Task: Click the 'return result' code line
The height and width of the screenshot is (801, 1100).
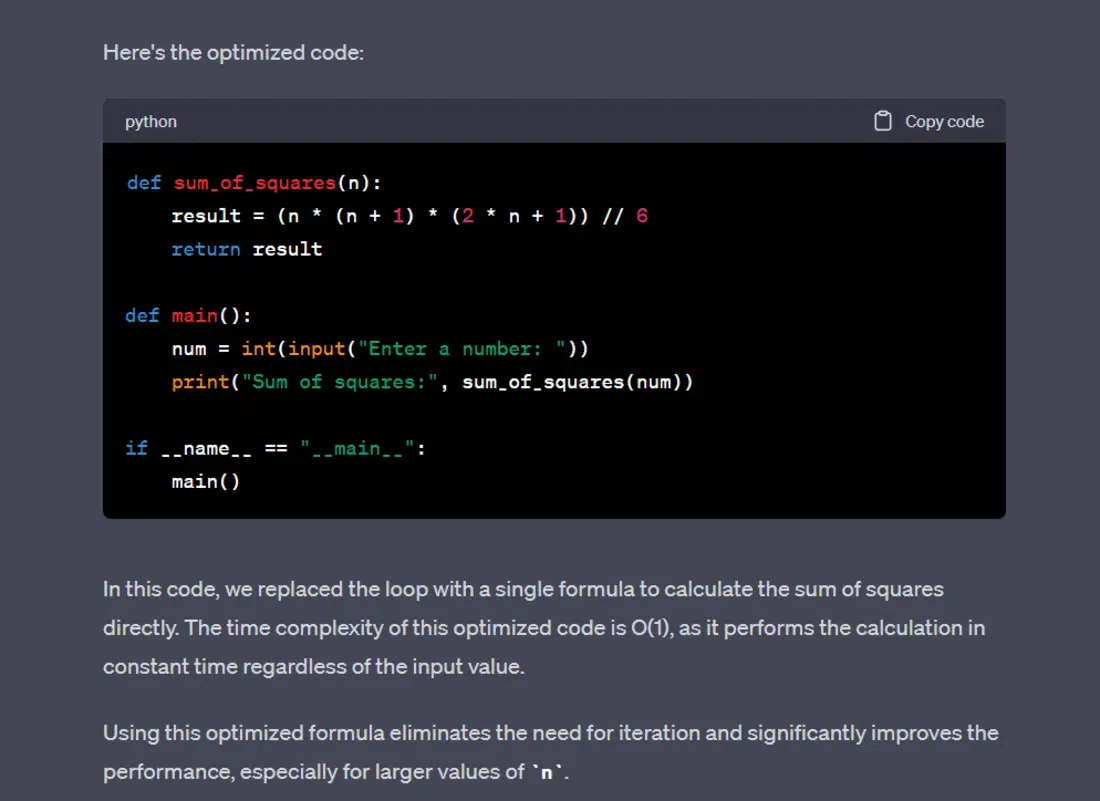Action: (247, 249)
